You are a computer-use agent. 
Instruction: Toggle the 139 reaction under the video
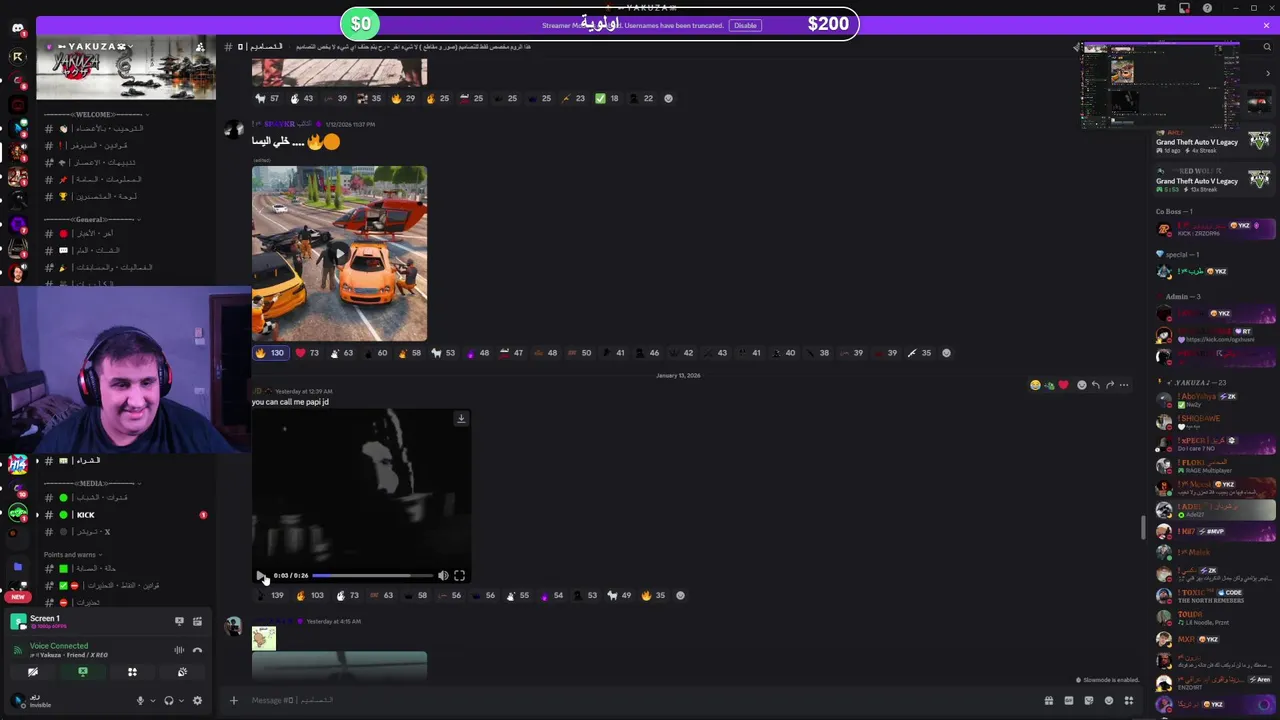coord(270,596)
